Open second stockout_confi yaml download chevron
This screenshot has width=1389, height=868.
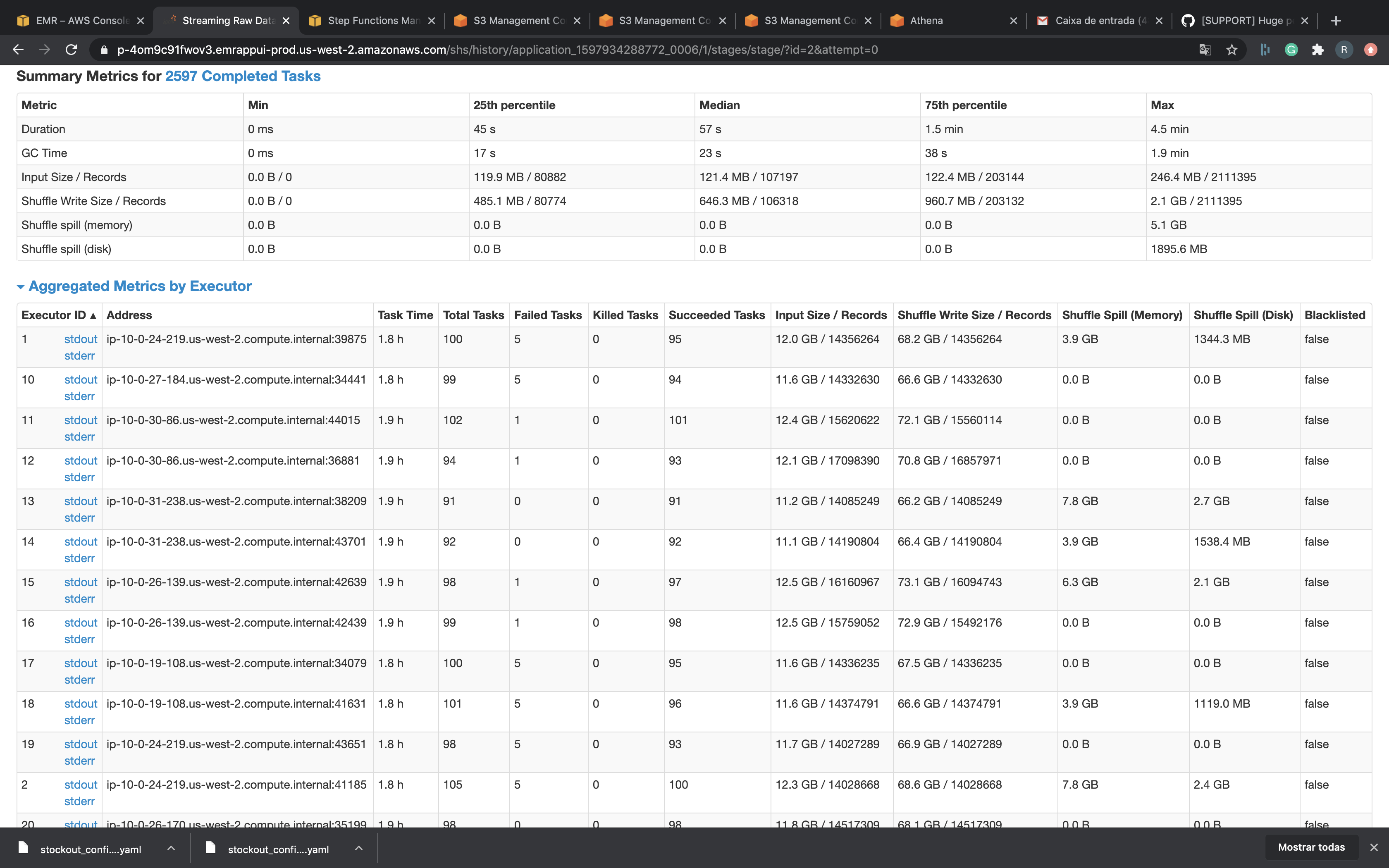point(359,848)
